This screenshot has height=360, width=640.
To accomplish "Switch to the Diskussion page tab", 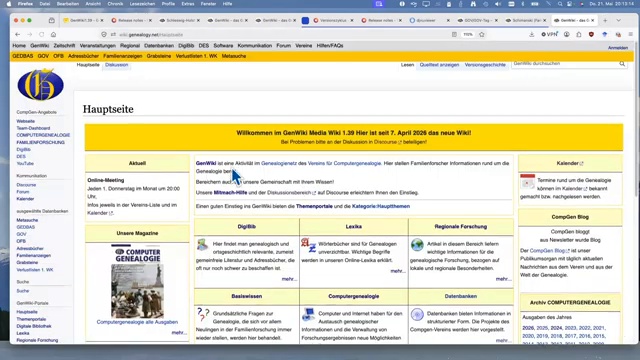I will (116, 65).
